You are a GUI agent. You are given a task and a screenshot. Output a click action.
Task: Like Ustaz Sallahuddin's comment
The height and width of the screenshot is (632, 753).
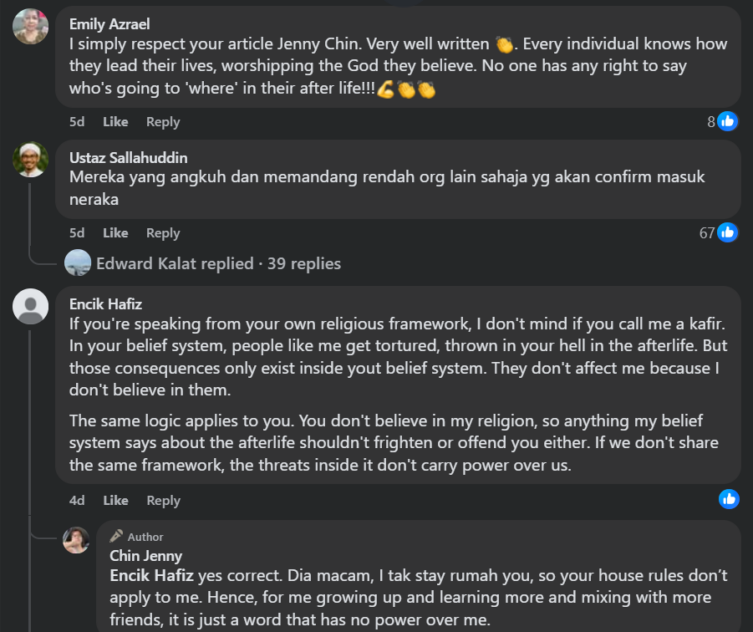click(115, 233)
